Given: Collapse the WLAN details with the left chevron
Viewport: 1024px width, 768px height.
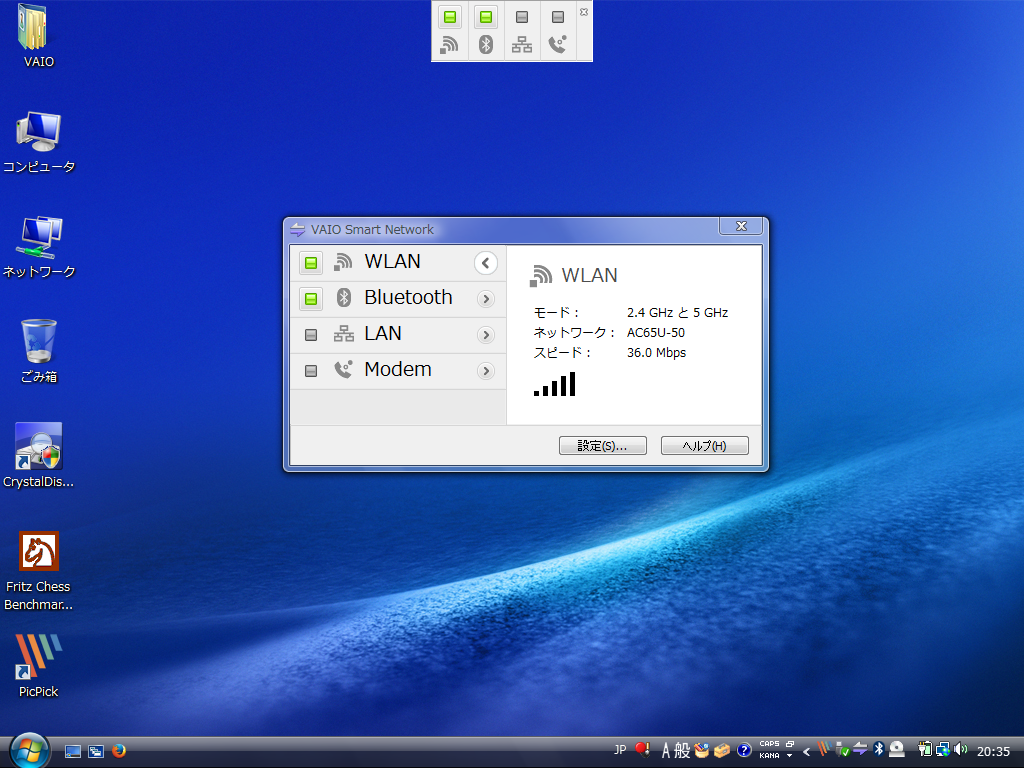Looking at the screenshot, I should (x=485, y=263).
